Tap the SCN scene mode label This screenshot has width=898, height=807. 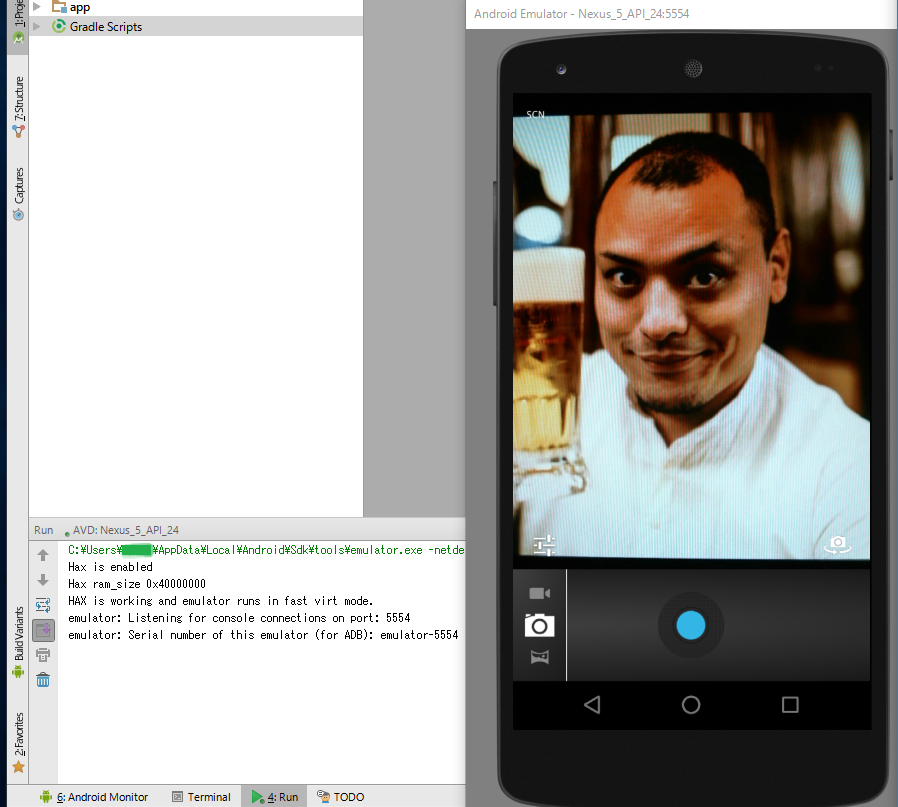click(x=535, y=115)
